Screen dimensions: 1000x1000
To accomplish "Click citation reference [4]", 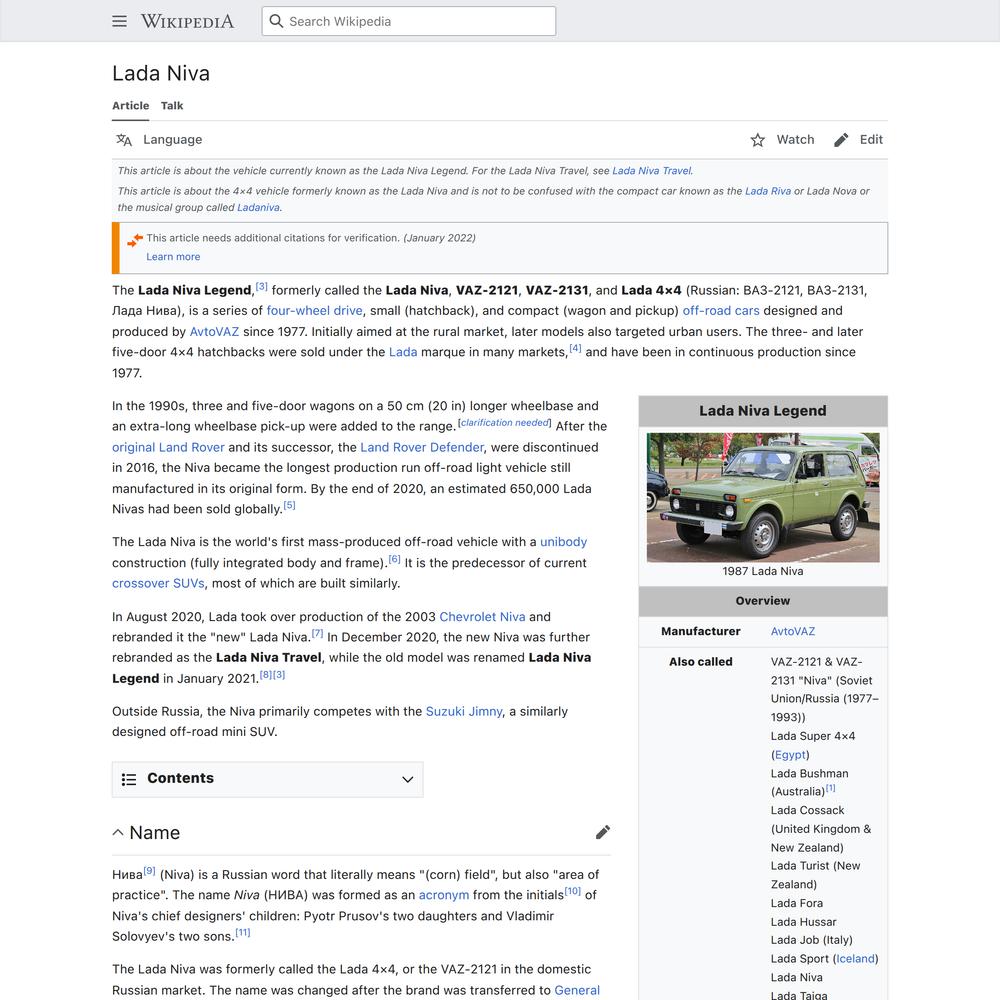I will [x=575, y=348].
